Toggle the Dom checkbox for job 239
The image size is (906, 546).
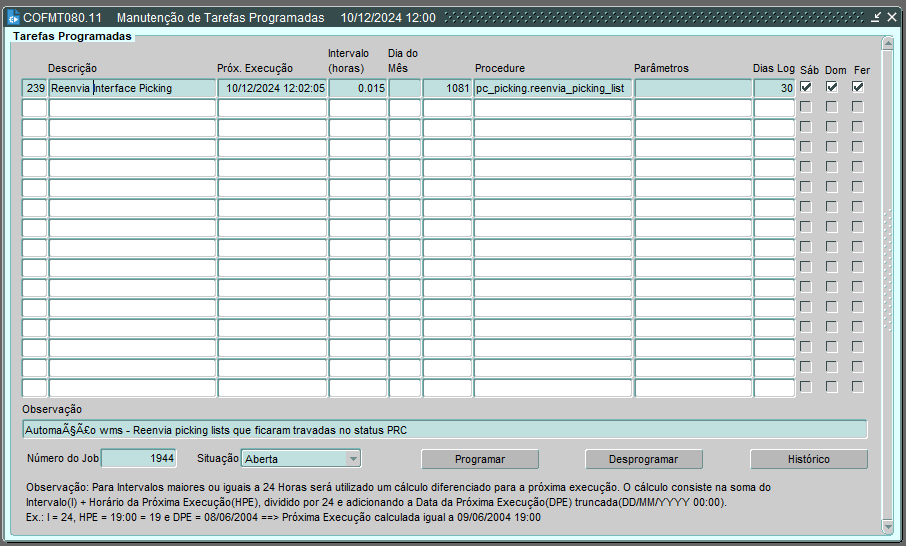click(x=831, y=88)
